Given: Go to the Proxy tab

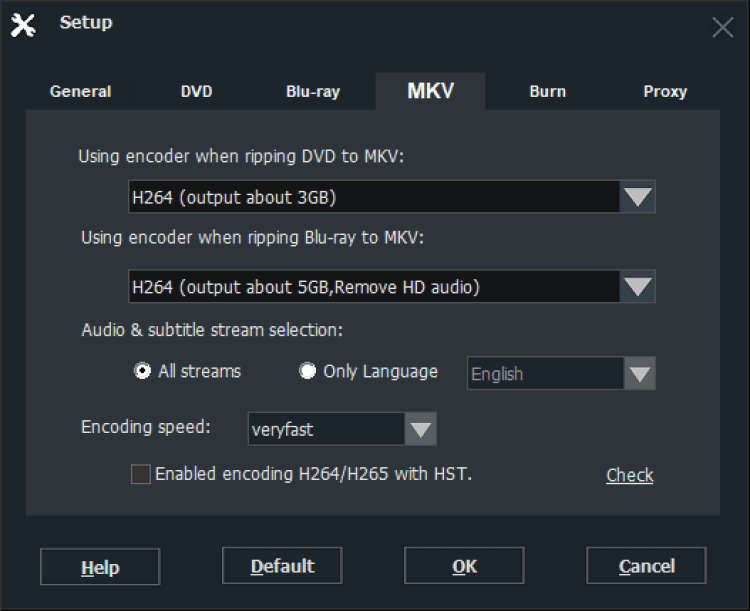Looking at the screenshot, I should (x=665, y=91).
